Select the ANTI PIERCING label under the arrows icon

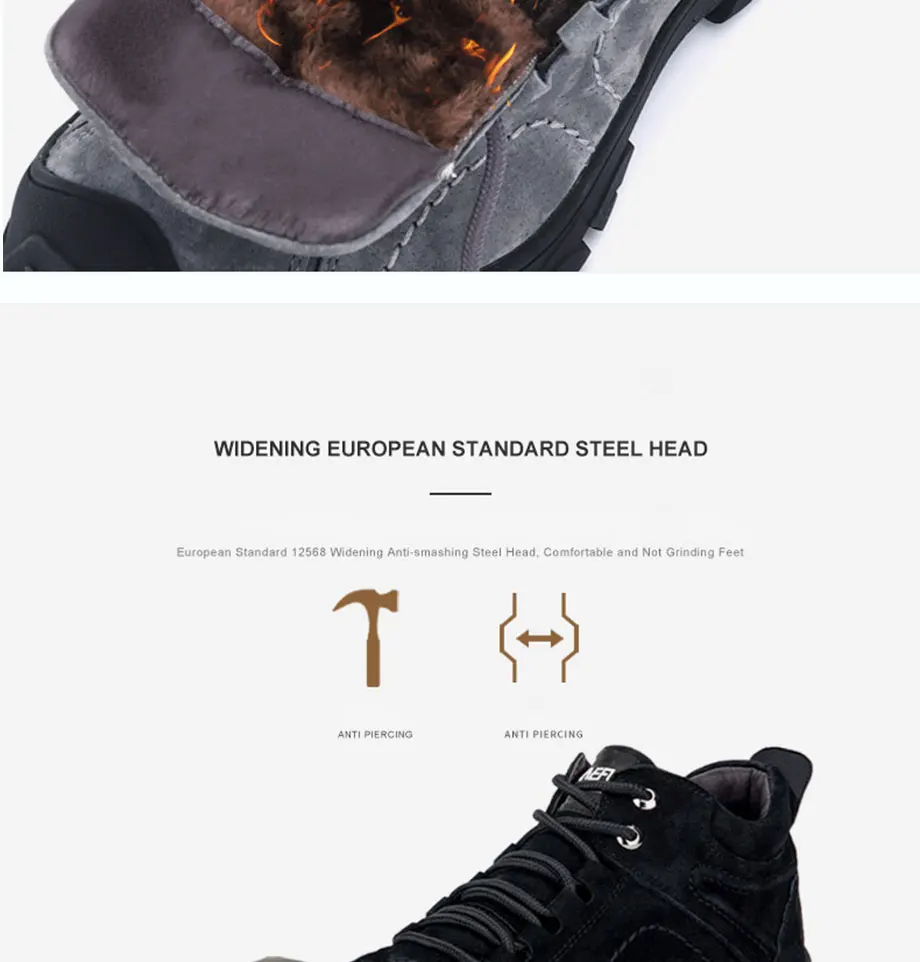click(x=543, y=734)
